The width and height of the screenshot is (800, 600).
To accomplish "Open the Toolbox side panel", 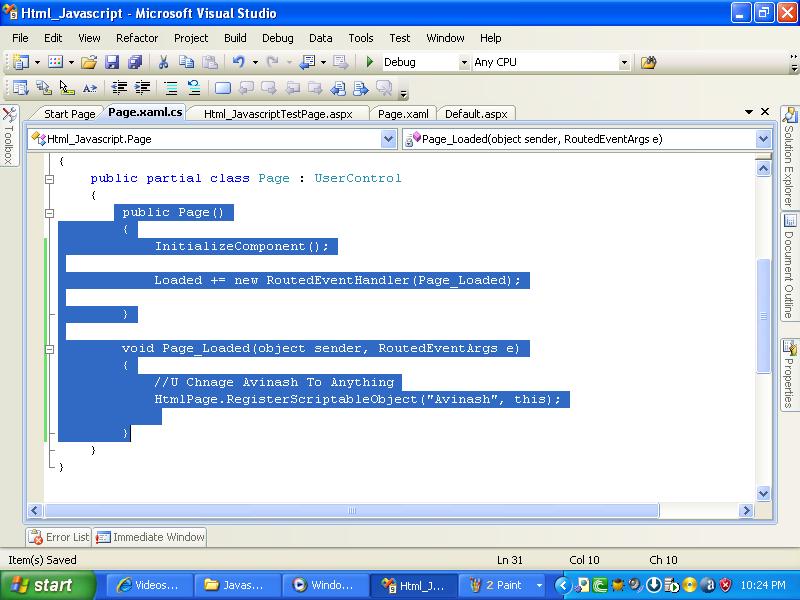I will pyautogui.click(x=9, y=136).
